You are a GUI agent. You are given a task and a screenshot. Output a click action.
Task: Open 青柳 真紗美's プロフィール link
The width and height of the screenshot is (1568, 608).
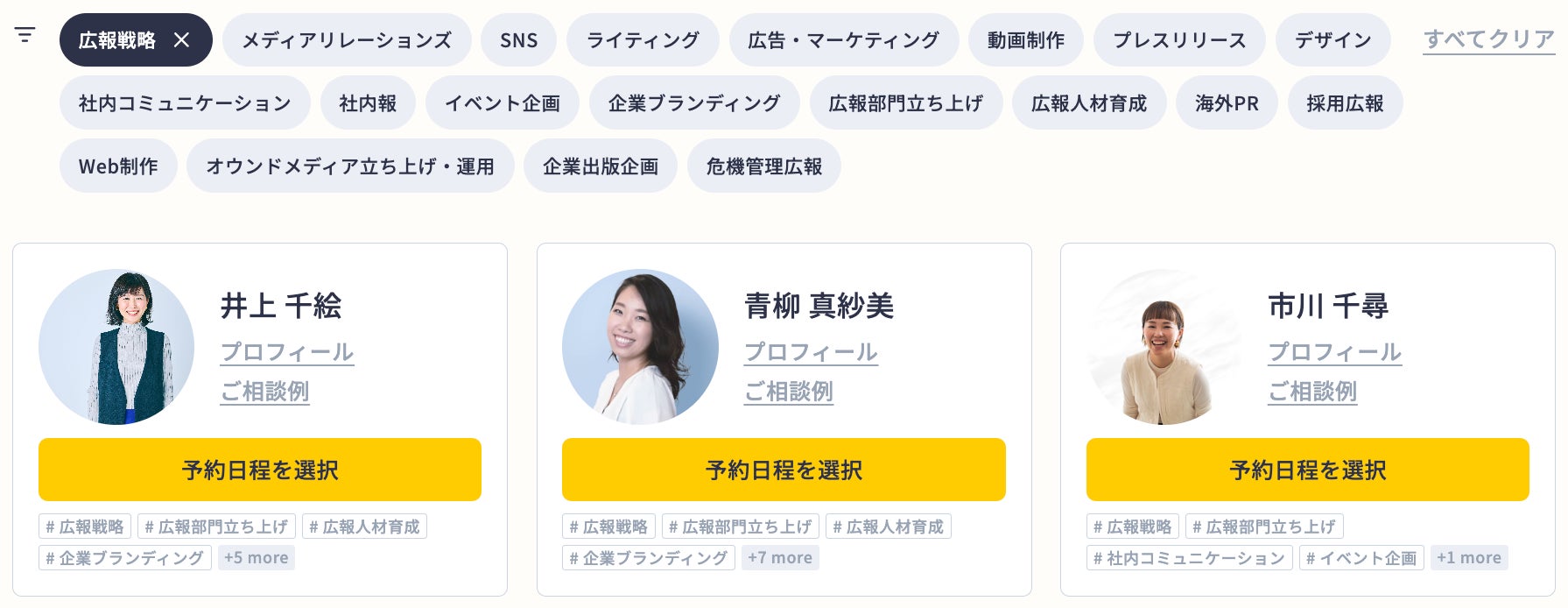(811, 352)
